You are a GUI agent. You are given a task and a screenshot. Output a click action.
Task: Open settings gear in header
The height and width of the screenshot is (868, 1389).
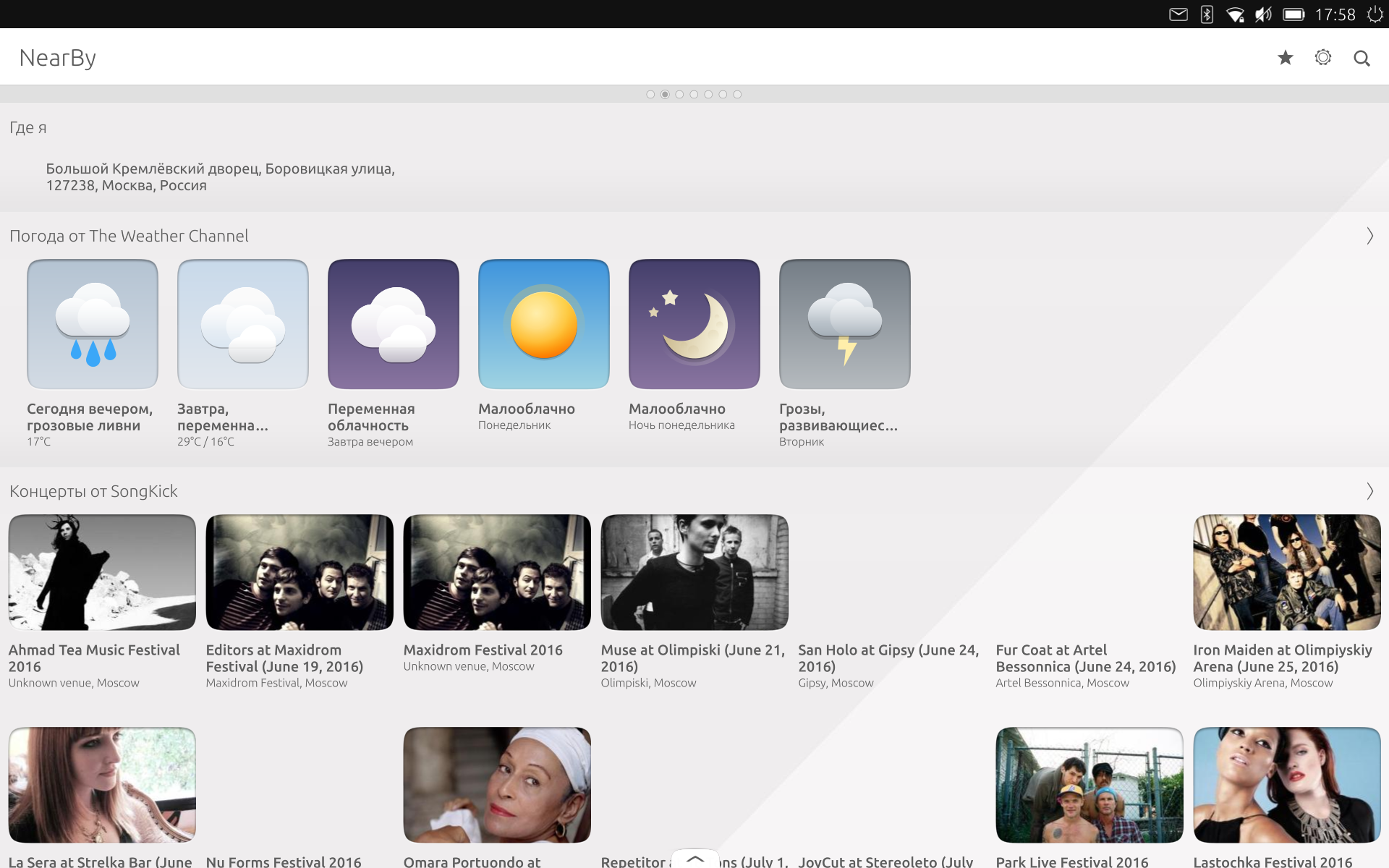tap(1323, 58)
